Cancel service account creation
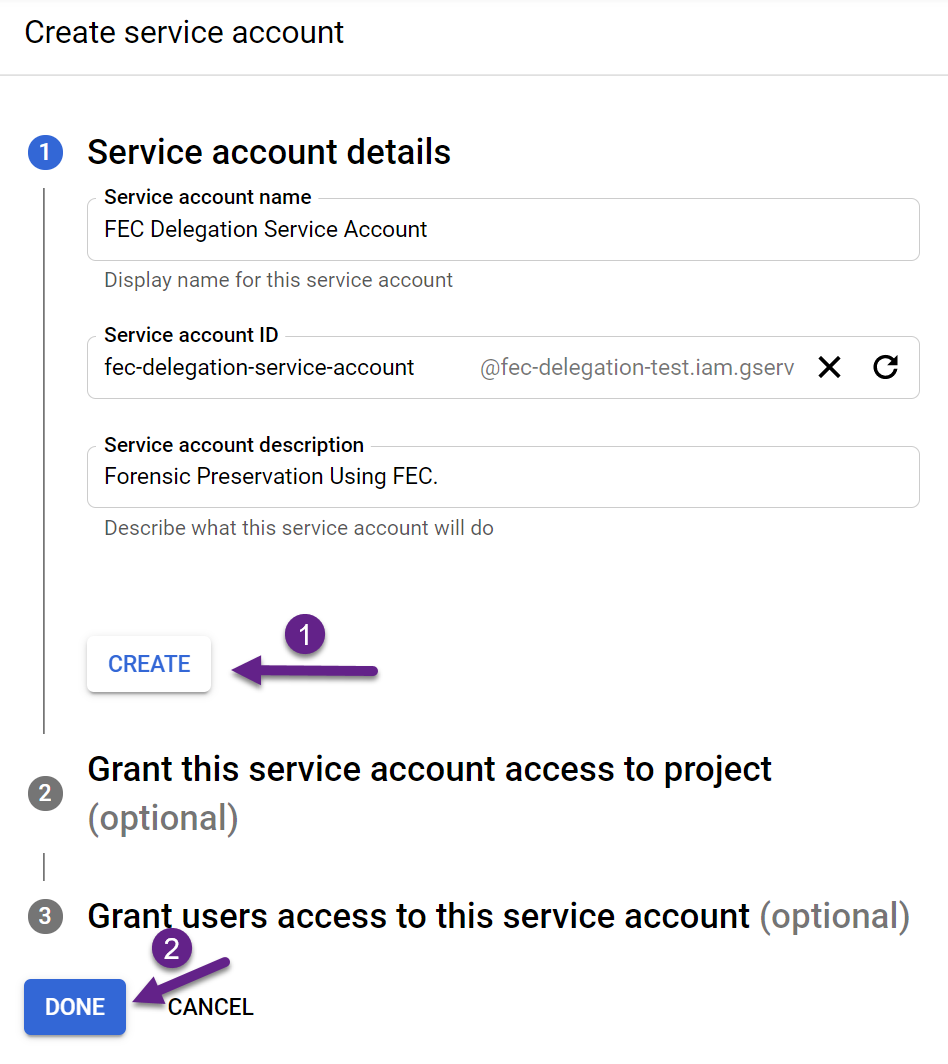The width and height of the screenshot is (948, 1064). [x=210, y=1007]
